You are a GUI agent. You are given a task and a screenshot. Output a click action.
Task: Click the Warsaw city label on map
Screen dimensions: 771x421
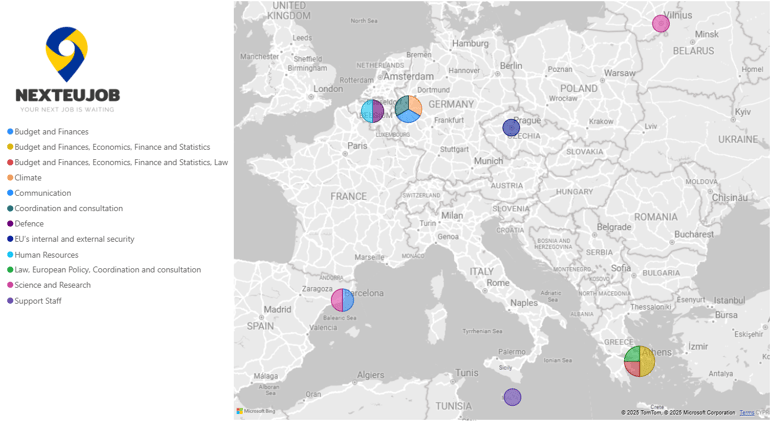pyautogui.click(x=620, y=73)
